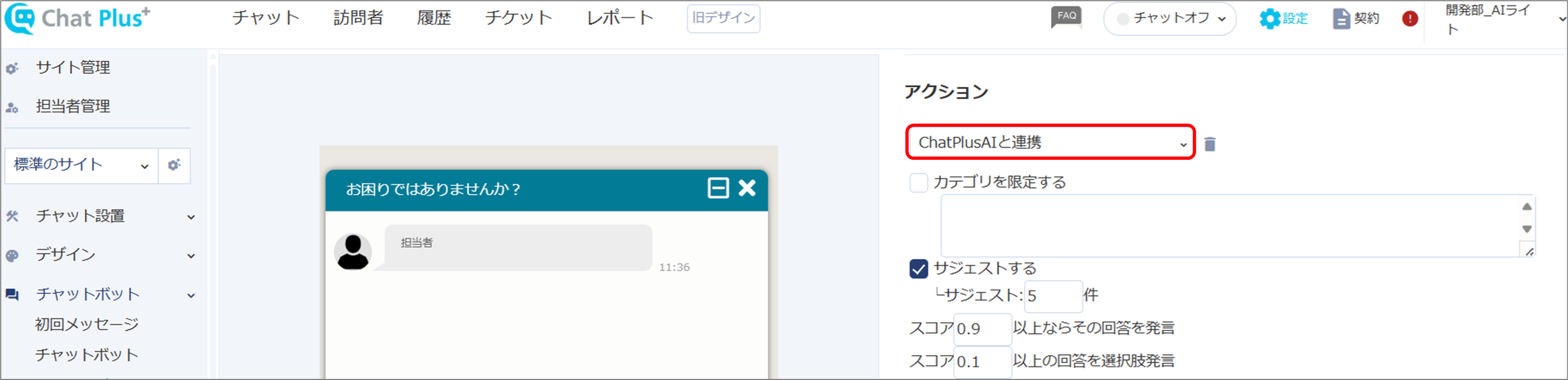The height and width of the screenshot is (380, 1568).
Task: Click the operator avatar in chat preview
Action: pyautogui.click(x=353, y=252)
